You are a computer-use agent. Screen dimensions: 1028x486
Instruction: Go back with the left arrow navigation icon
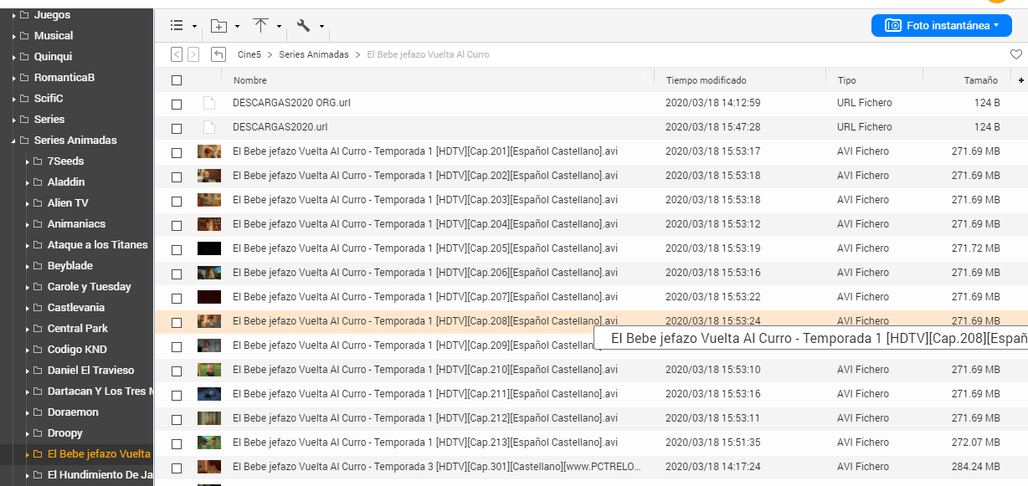(176, 54)
